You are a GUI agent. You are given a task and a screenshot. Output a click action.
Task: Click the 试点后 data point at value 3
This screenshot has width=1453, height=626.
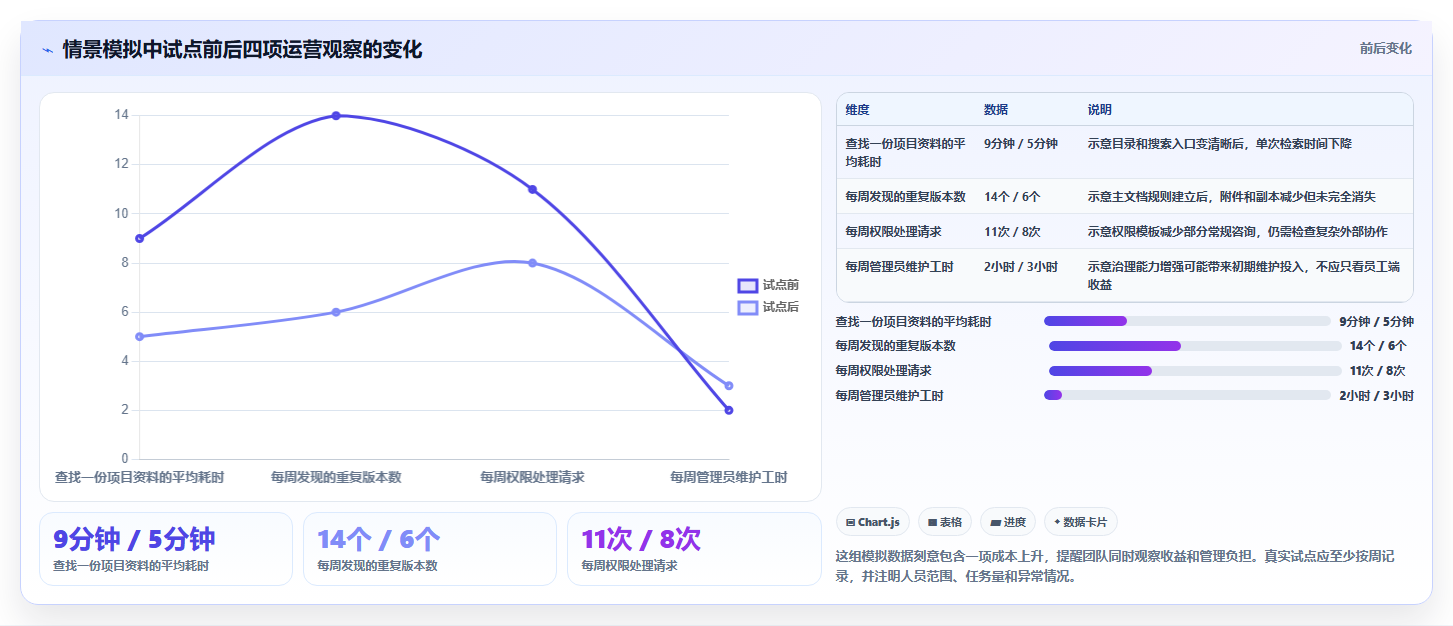click(x=729, y=385)
